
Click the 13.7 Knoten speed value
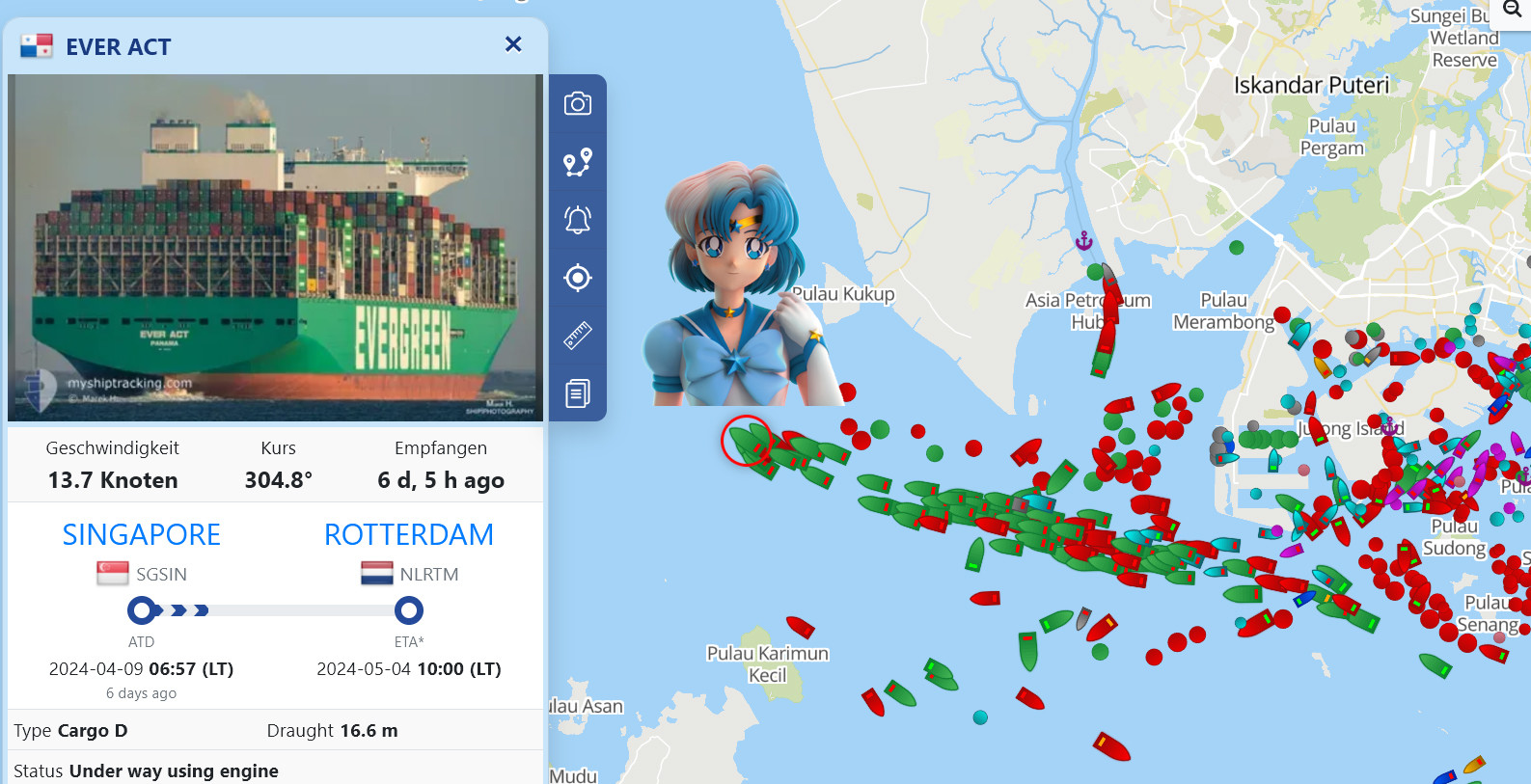click(x=113, y=480)
